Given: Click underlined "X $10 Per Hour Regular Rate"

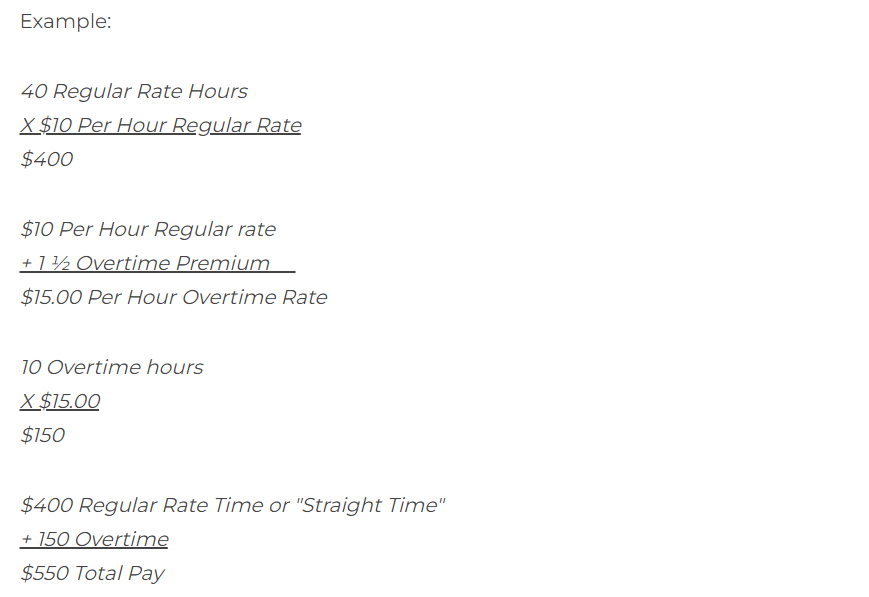Looking at the screenshot, I should [160, 125].
